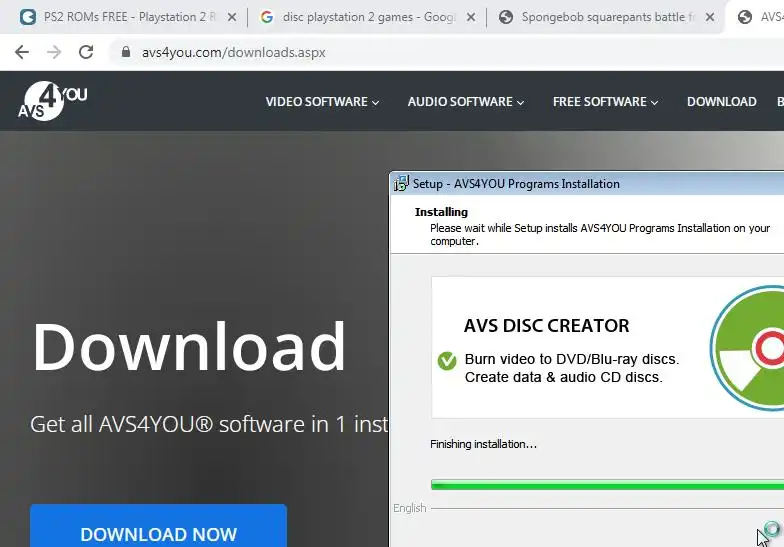The height and width of the screenshot is (547, 784).
Task: Expand the FREE SOFTWARE menu
Action: click(x=605, y=102)
